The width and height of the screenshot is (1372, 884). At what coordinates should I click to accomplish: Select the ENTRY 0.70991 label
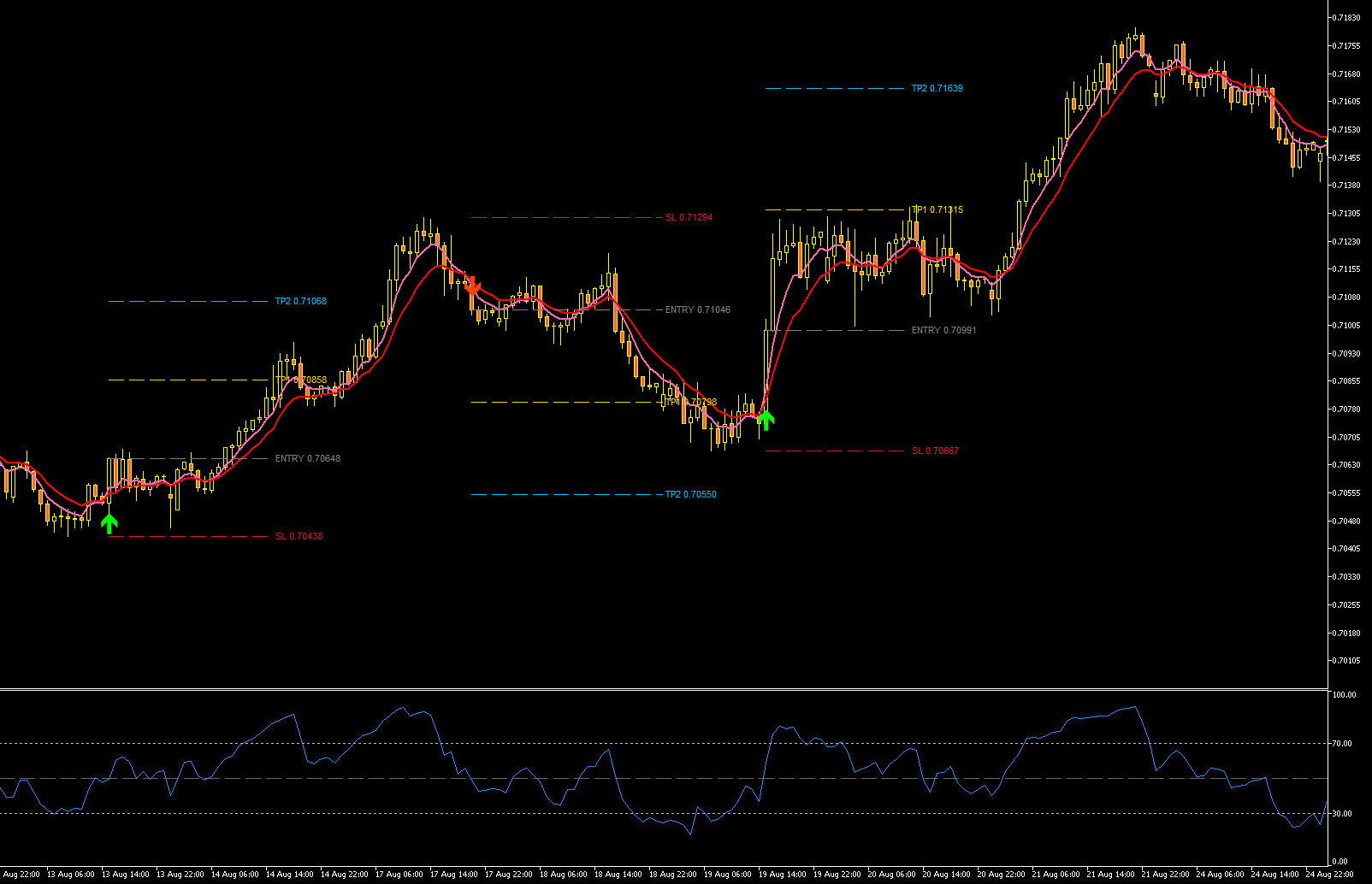coord(943,330)
